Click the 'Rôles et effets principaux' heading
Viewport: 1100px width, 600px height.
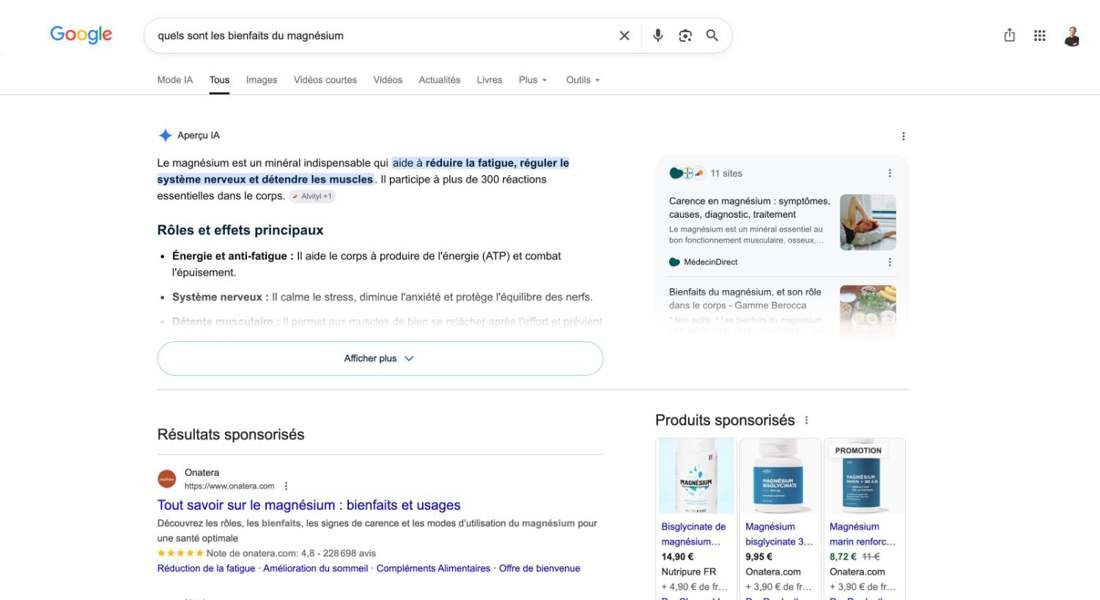[x=240, y=230]
